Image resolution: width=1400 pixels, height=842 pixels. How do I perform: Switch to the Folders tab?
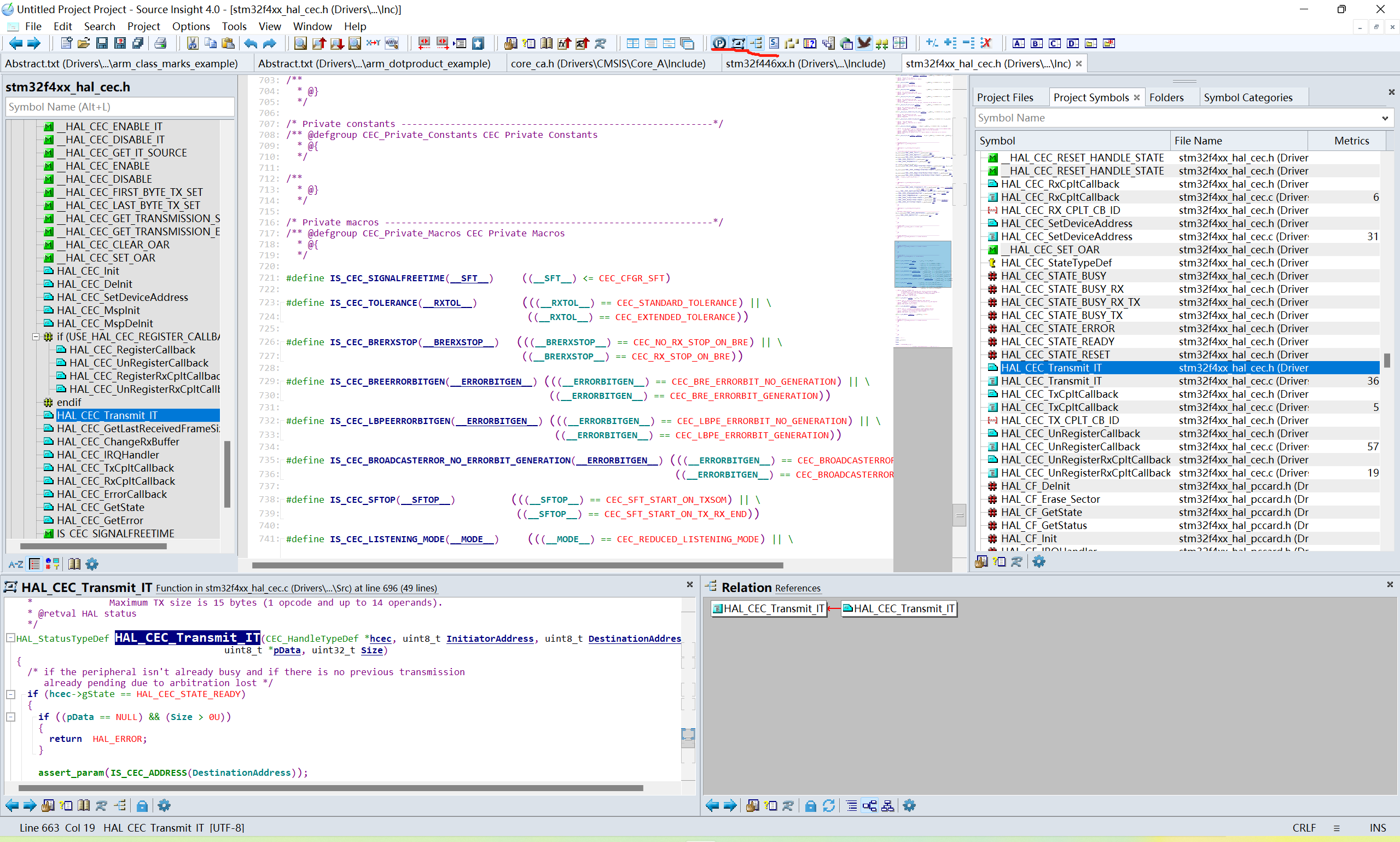(1166, 97)
